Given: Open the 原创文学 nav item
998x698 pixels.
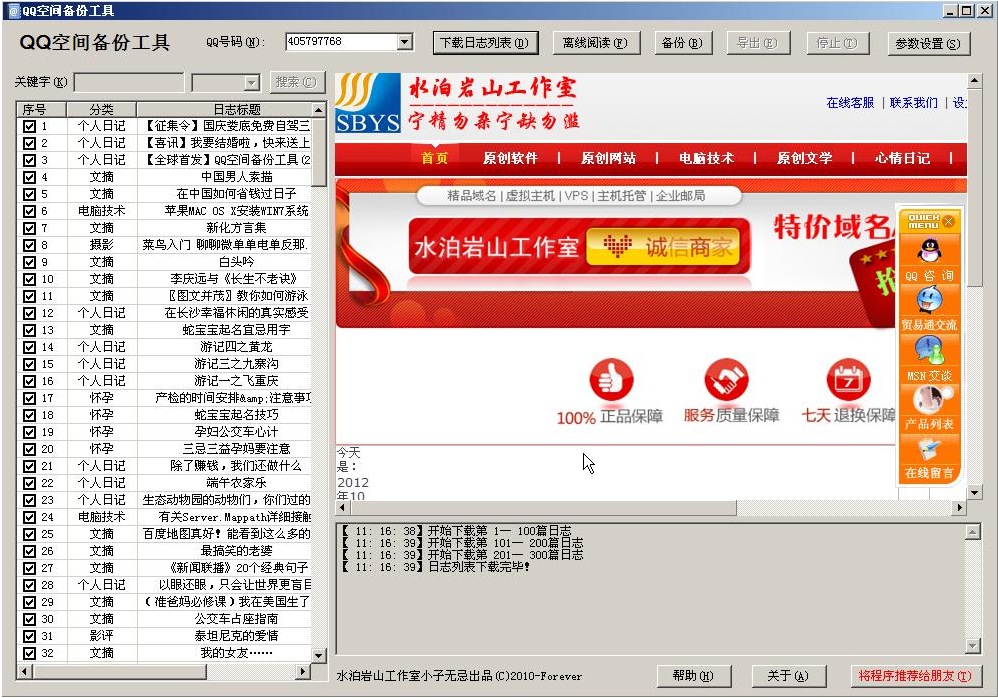Looking at the screenshot, I should point(804,158).
